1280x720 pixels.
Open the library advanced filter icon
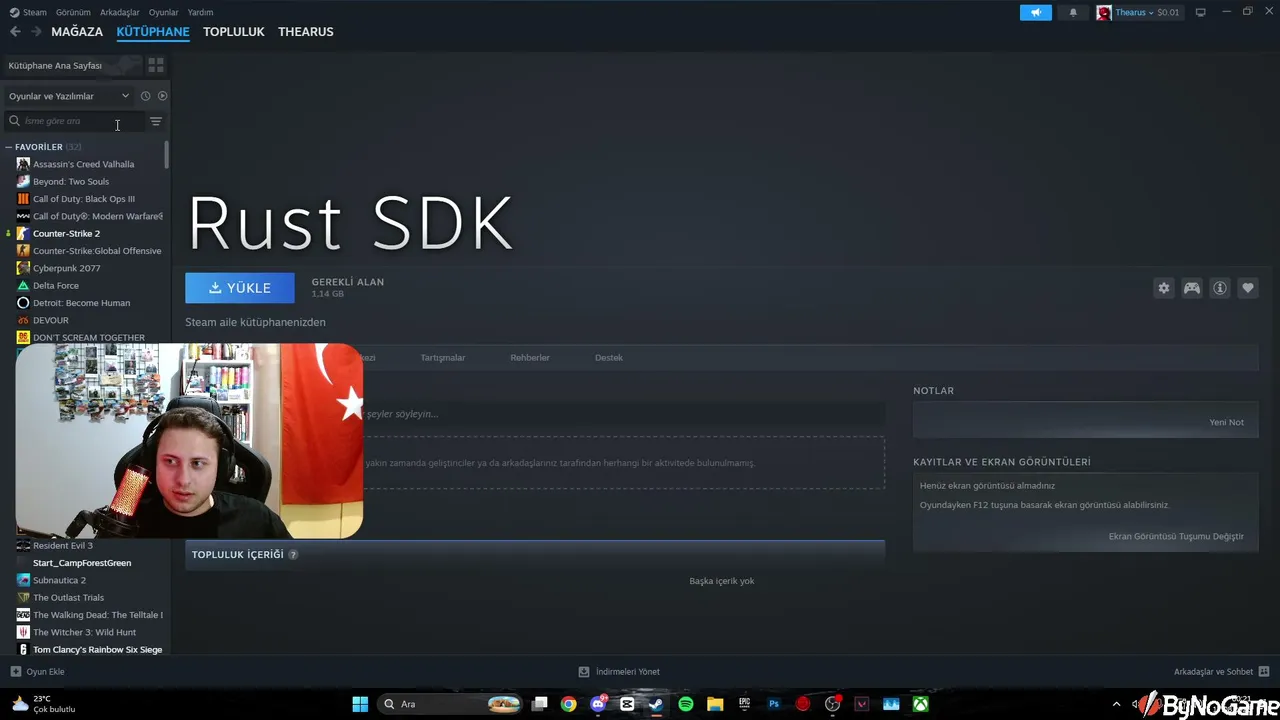click(x=156, y=121)
